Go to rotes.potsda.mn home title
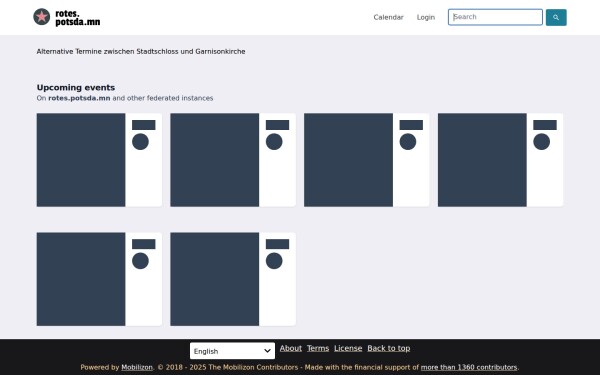The image size is (600, 375). click(78, 18)
